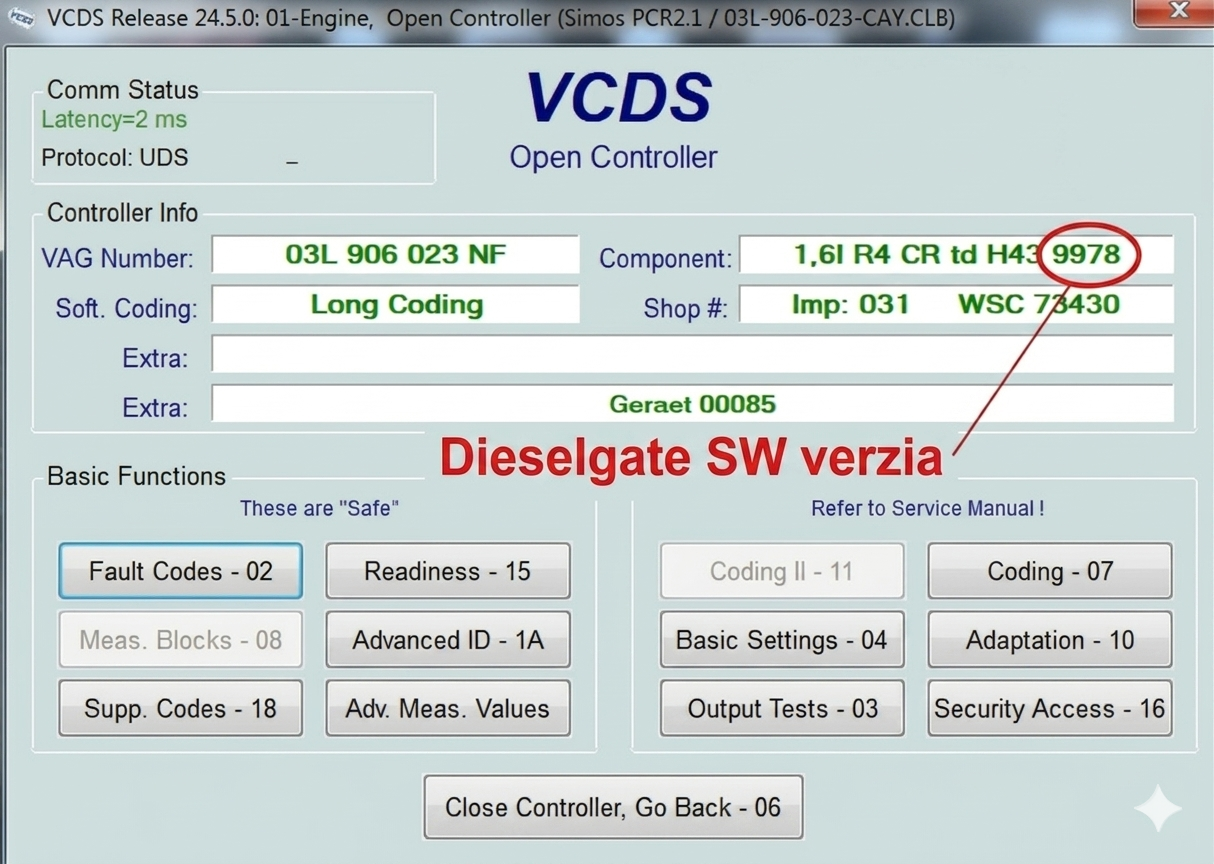The height and width of the screenshot is (864, 1214).
Task: Click the Controller Info group label
Action: tap(123, 212)
